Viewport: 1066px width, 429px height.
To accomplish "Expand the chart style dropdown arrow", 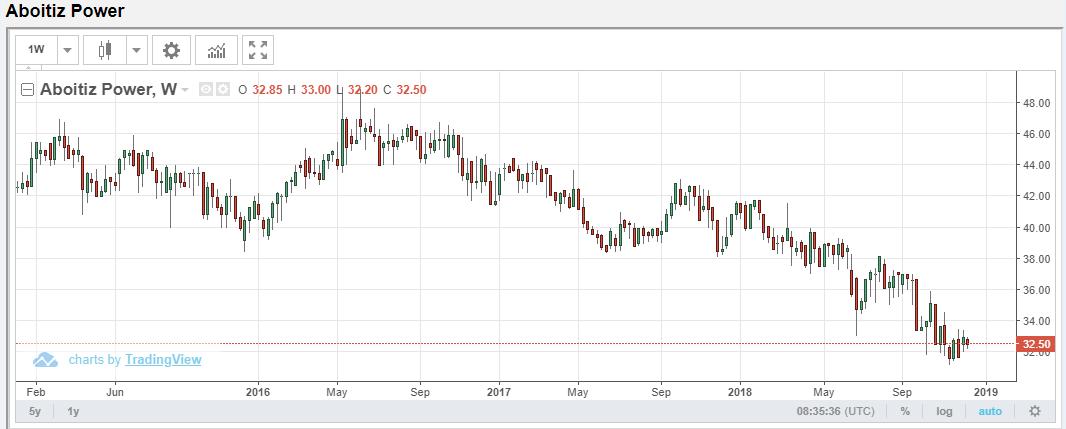I will 136,50.
